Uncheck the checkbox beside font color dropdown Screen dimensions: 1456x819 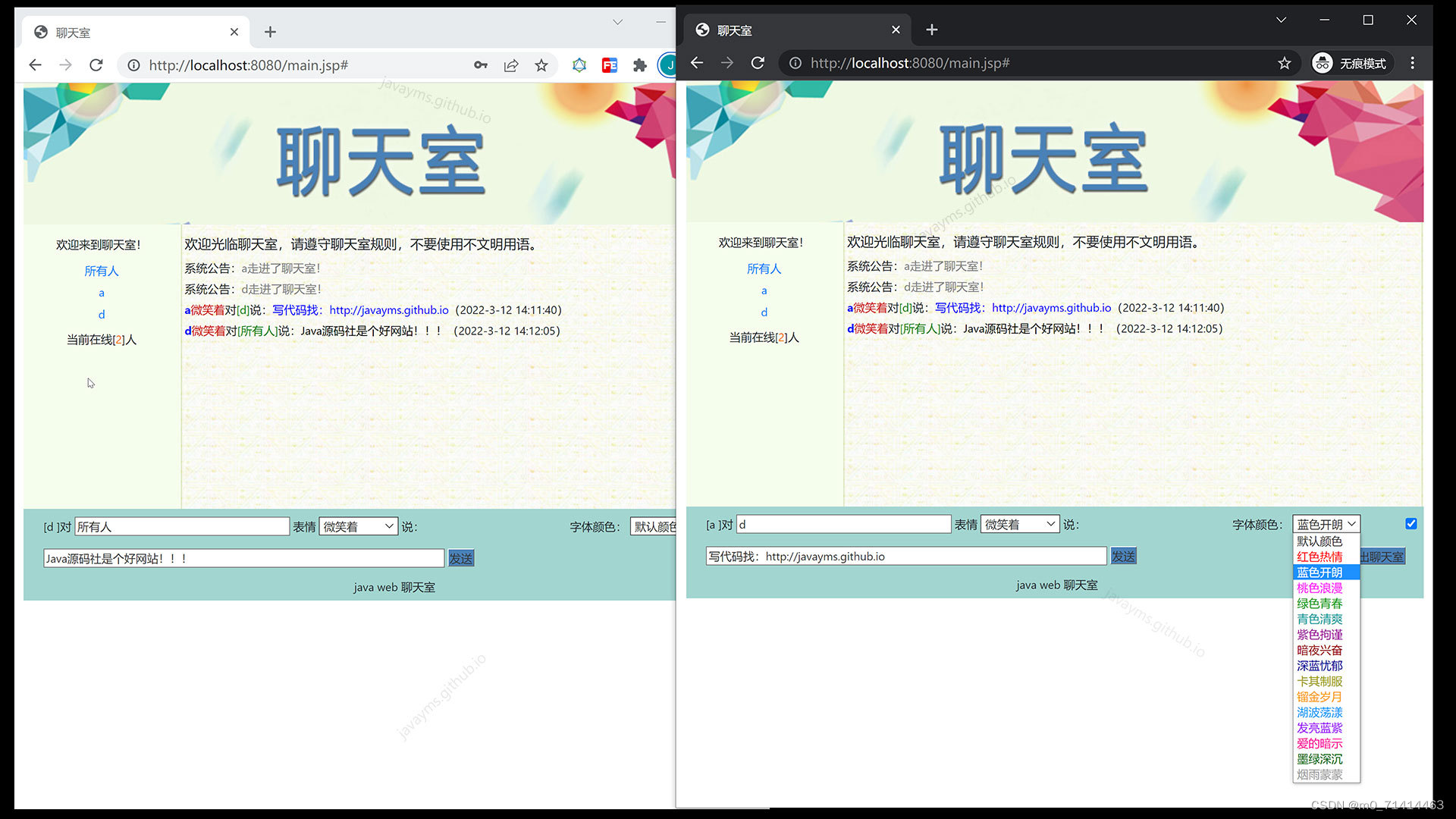pyautogui.click(x=1410, y=524)
